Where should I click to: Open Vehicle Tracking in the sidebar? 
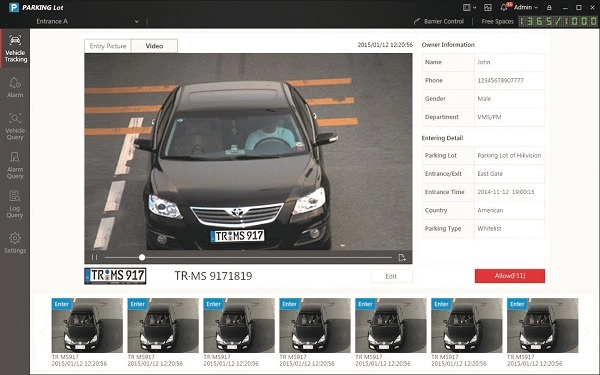click(x=15, y=49)
